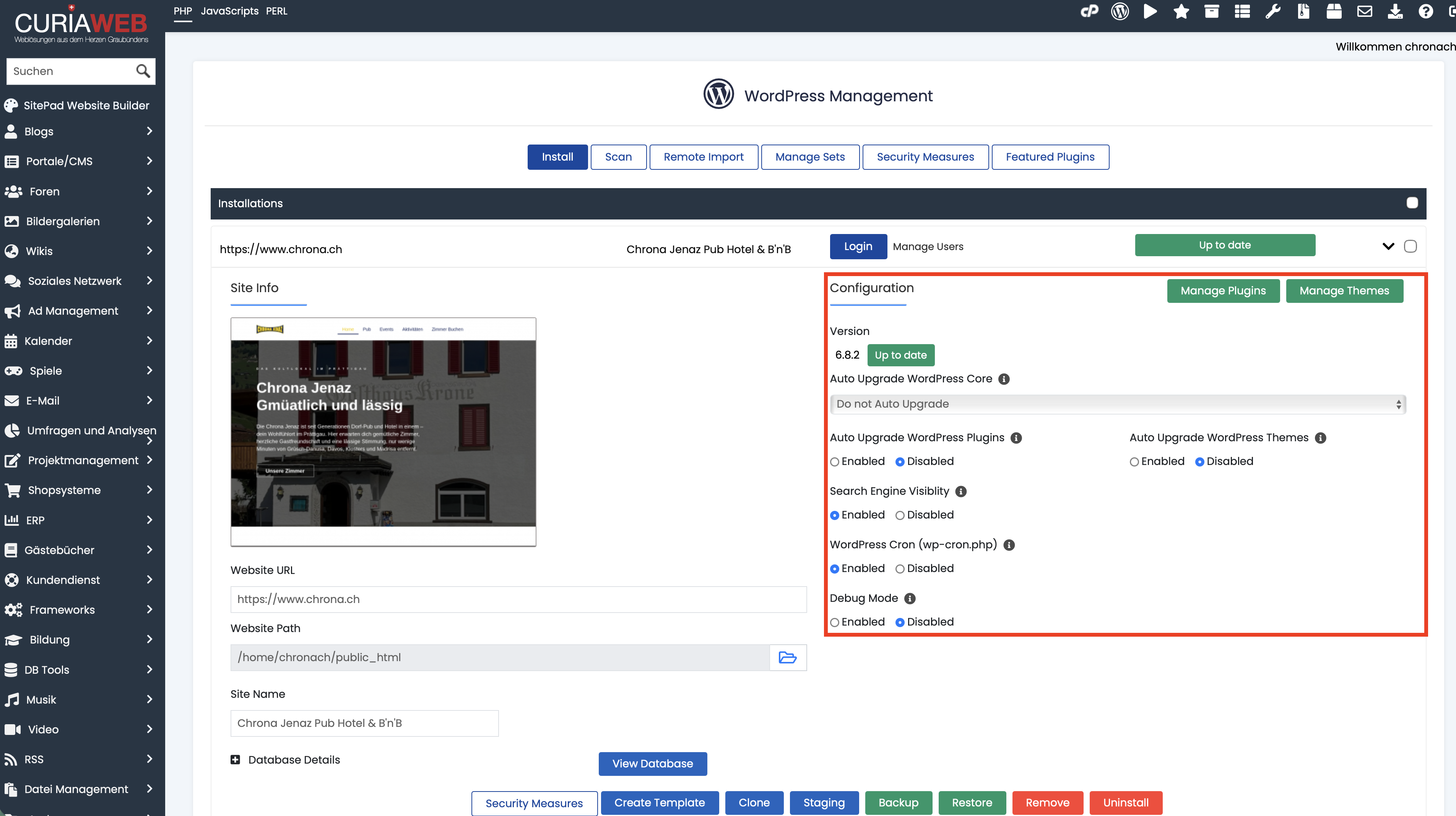Click the folder browse icon beside Website Path
The width and height of the screenshot is (1456, 816).
[x=787, y=657]
